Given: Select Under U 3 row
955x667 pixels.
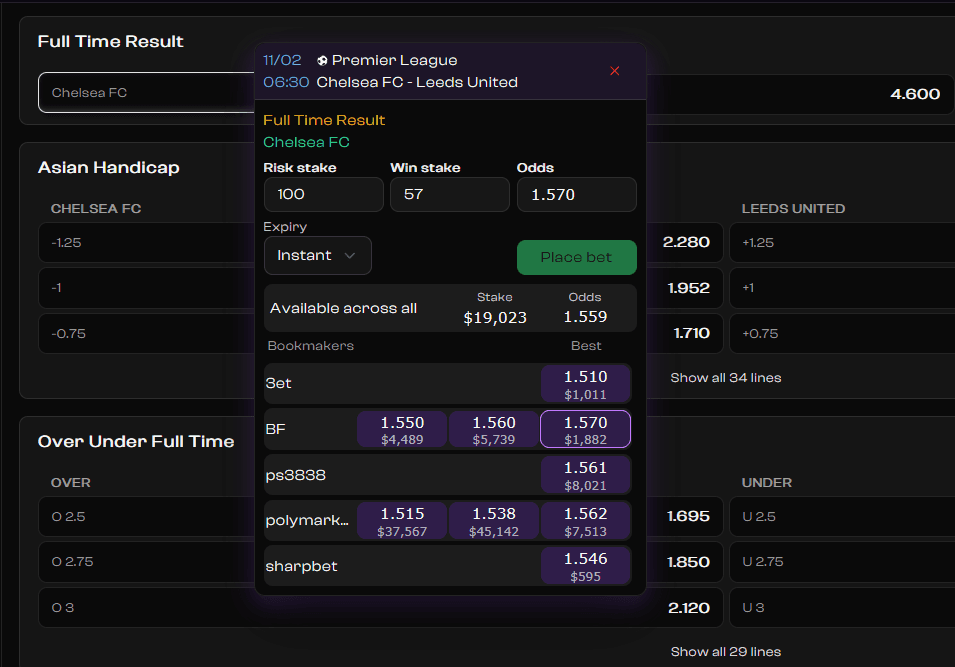Looking at the screenshot, I should click(x=842, y=607).
